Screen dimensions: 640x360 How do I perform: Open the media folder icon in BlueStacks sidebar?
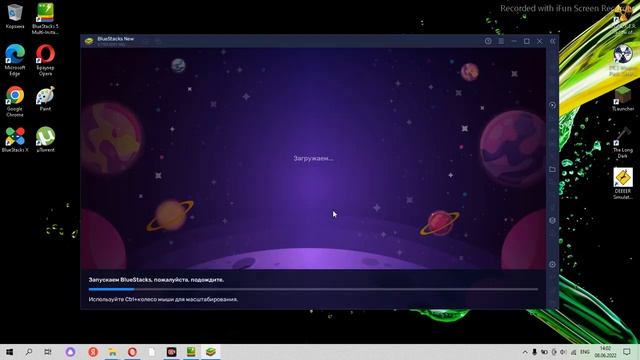coord(552,169)
